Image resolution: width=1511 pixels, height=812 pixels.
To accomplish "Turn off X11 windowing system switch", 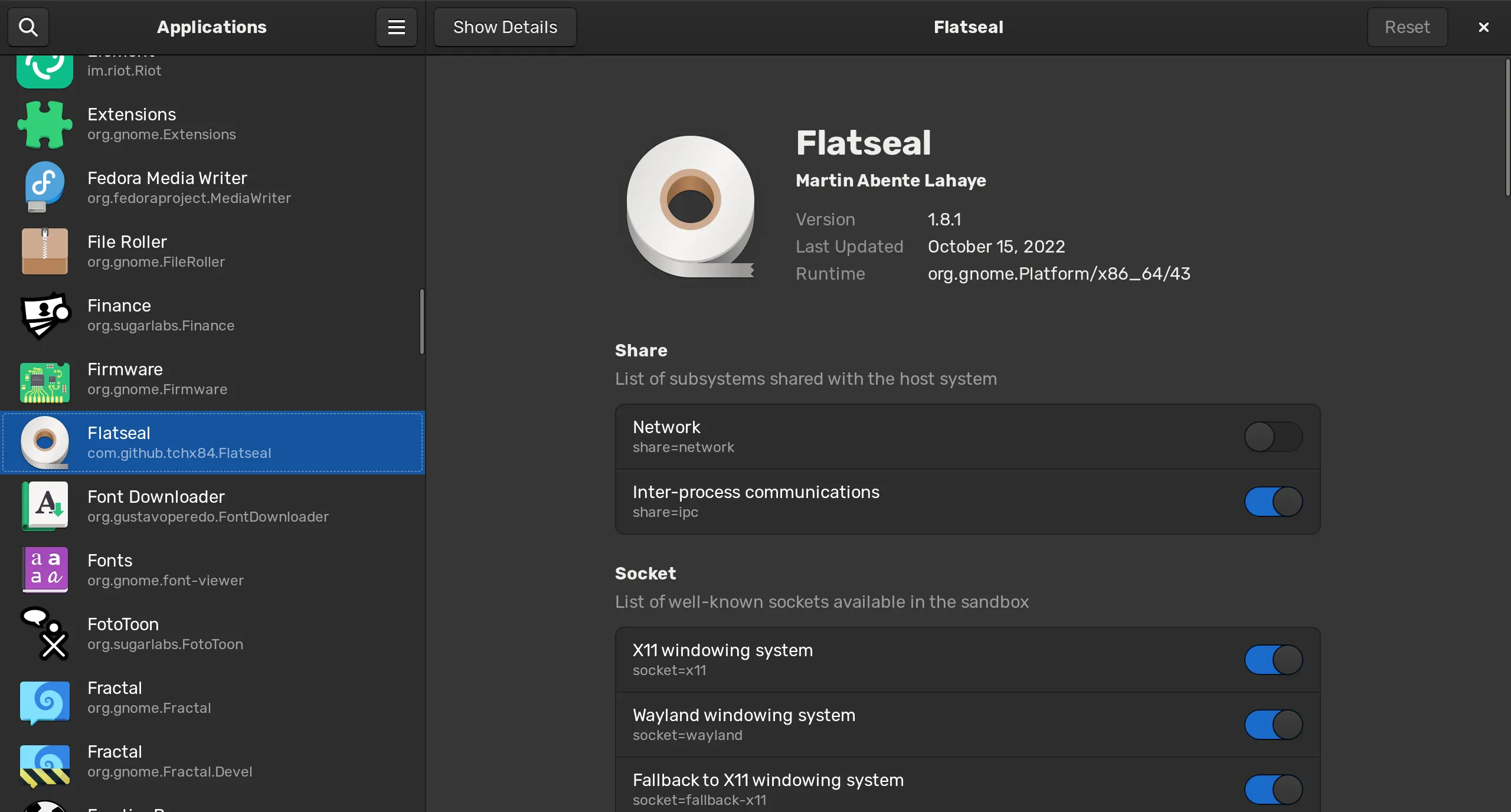I will 1274,660.
